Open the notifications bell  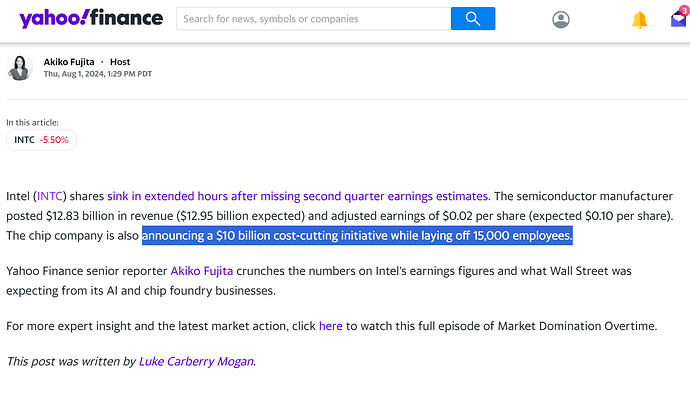(639, 20)
